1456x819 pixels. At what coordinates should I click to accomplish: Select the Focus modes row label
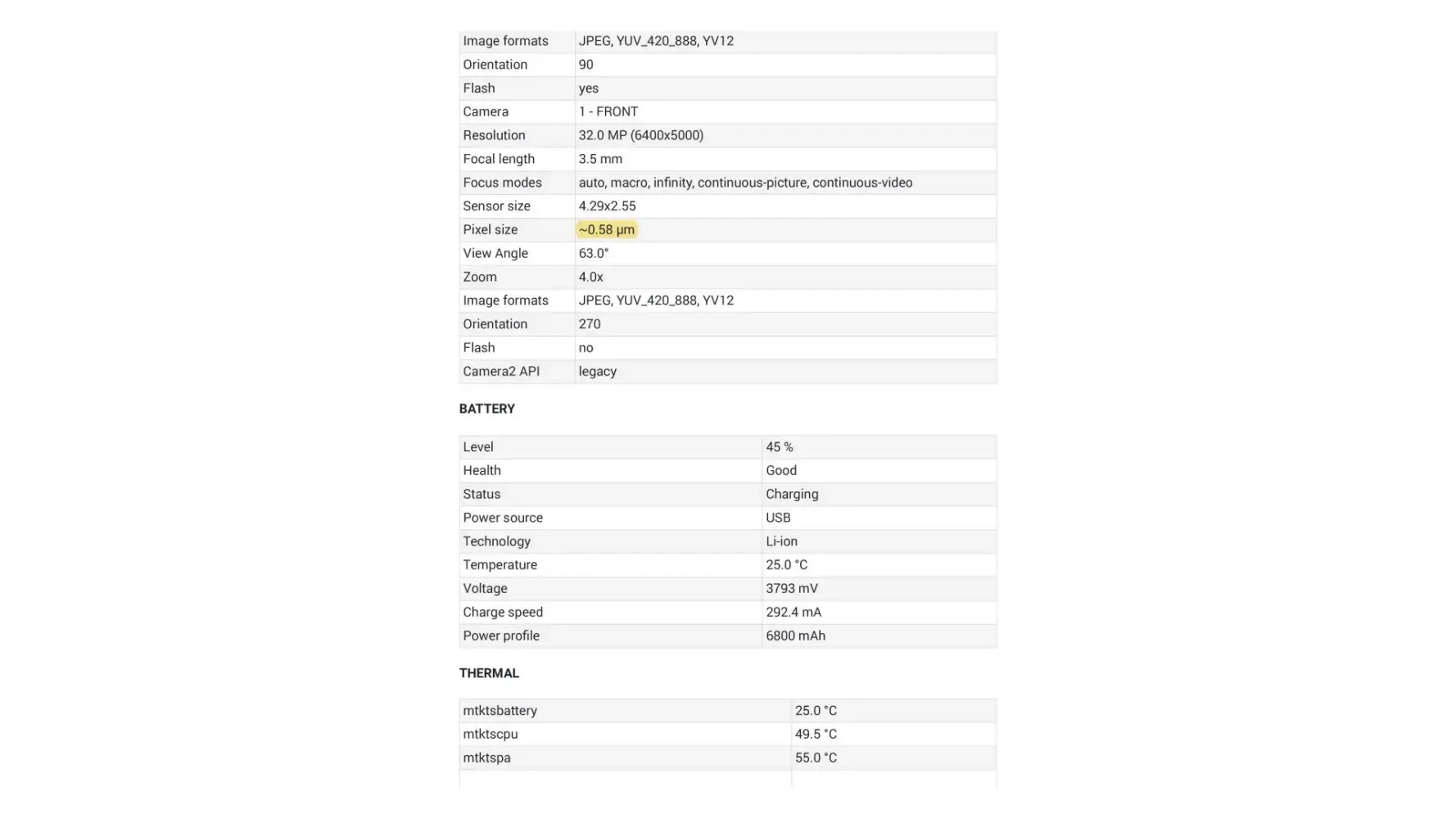[502, 183]
